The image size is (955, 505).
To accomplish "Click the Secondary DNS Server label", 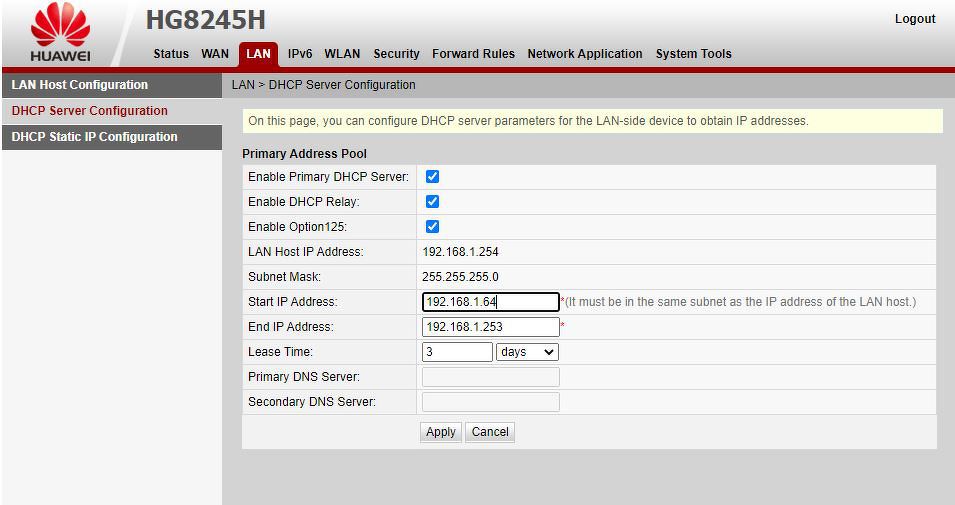I will click(312, 401).
